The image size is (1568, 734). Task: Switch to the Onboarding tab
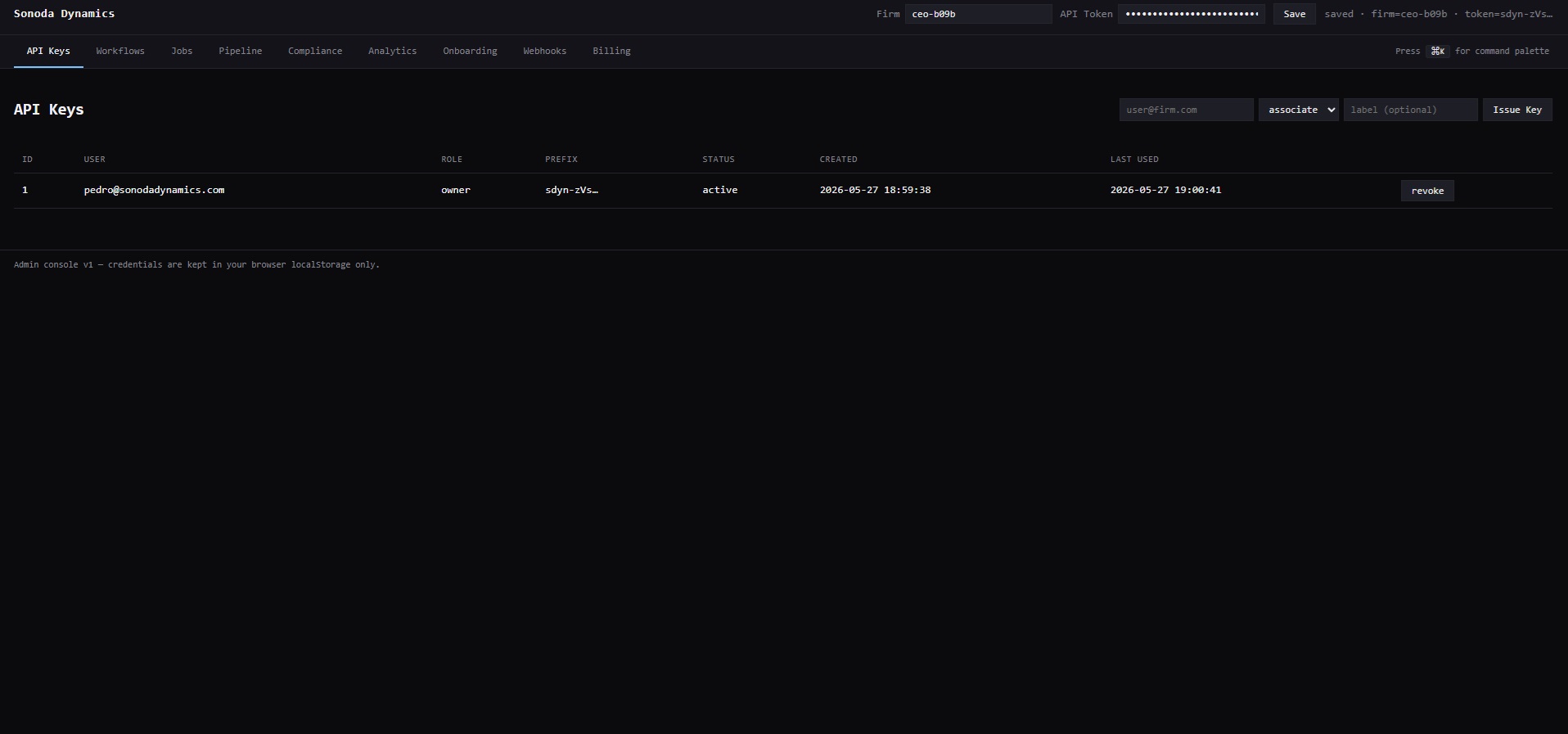pyautogui.click(x=471, y=51)
